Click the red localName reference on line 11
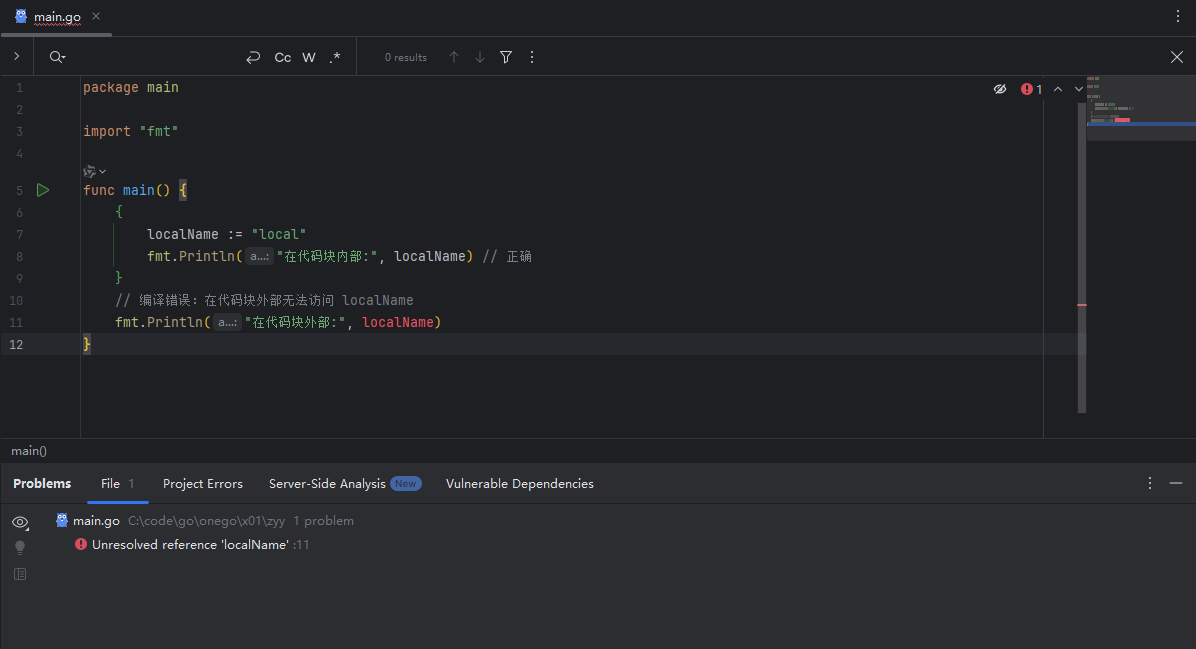This screenshot has height=649, width=1196. coord(397,323)
